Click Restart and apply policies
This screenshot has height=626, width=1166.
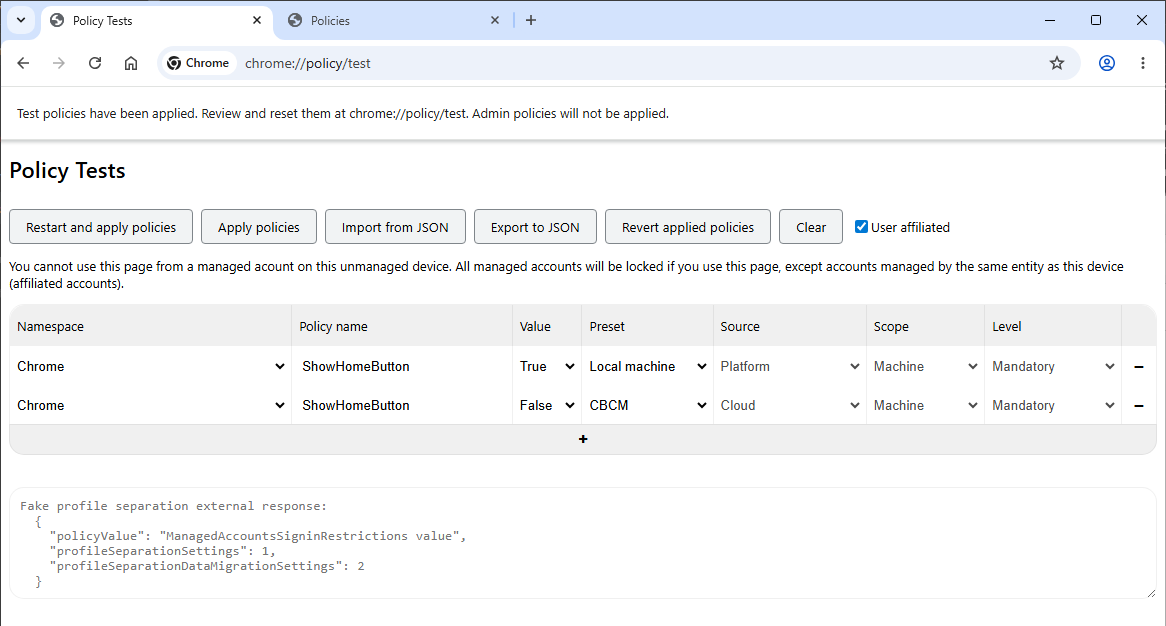(x=101, y=227)
